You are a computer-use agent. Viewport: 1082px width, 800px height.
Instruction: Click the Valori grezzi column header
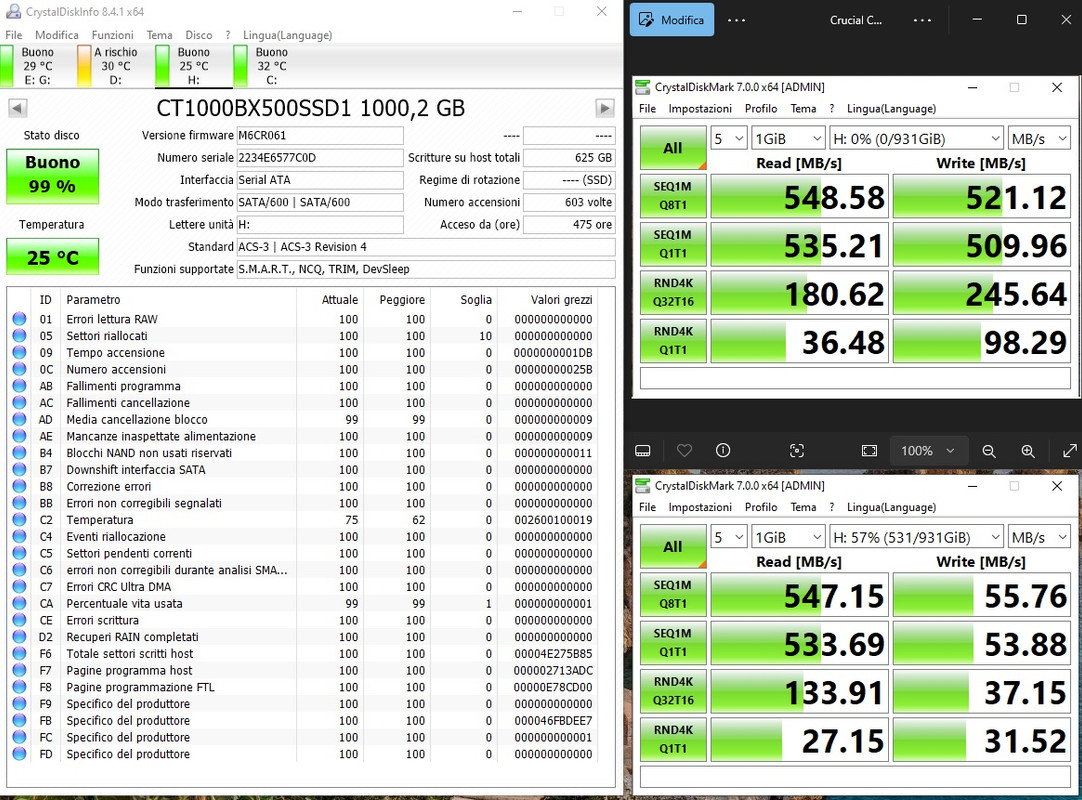pyautogui.click(x=561, y=300)
